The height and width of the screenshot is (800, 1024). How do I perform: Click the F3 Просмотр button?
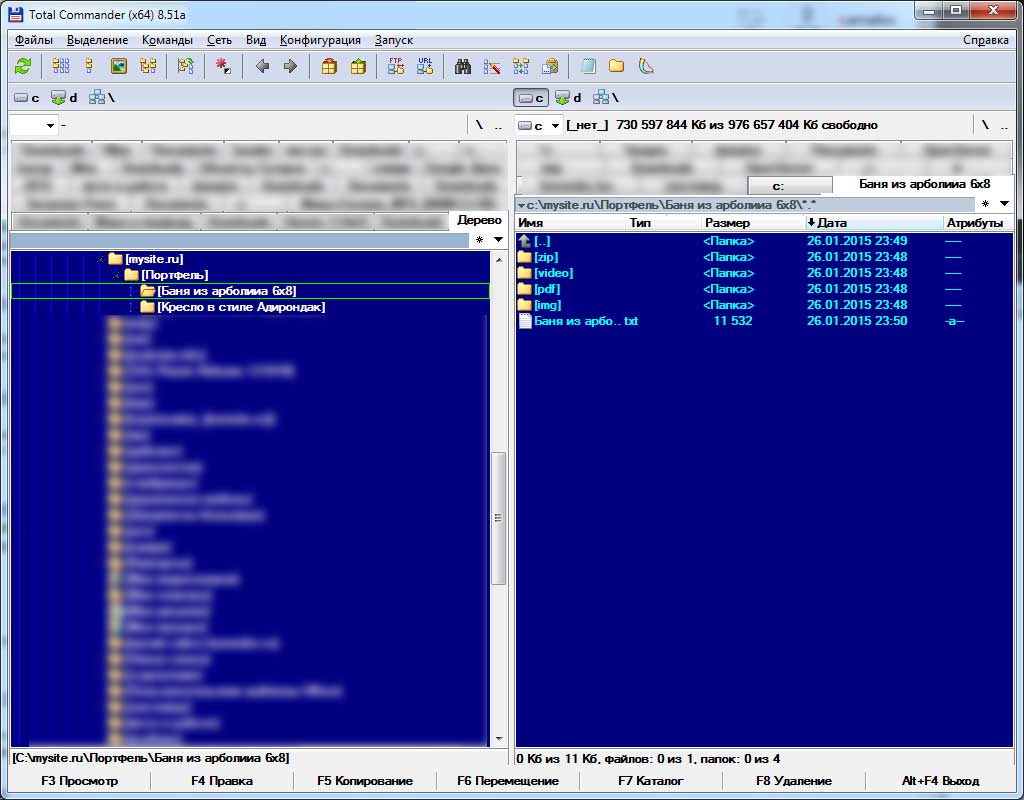click(x=80, y=780)
